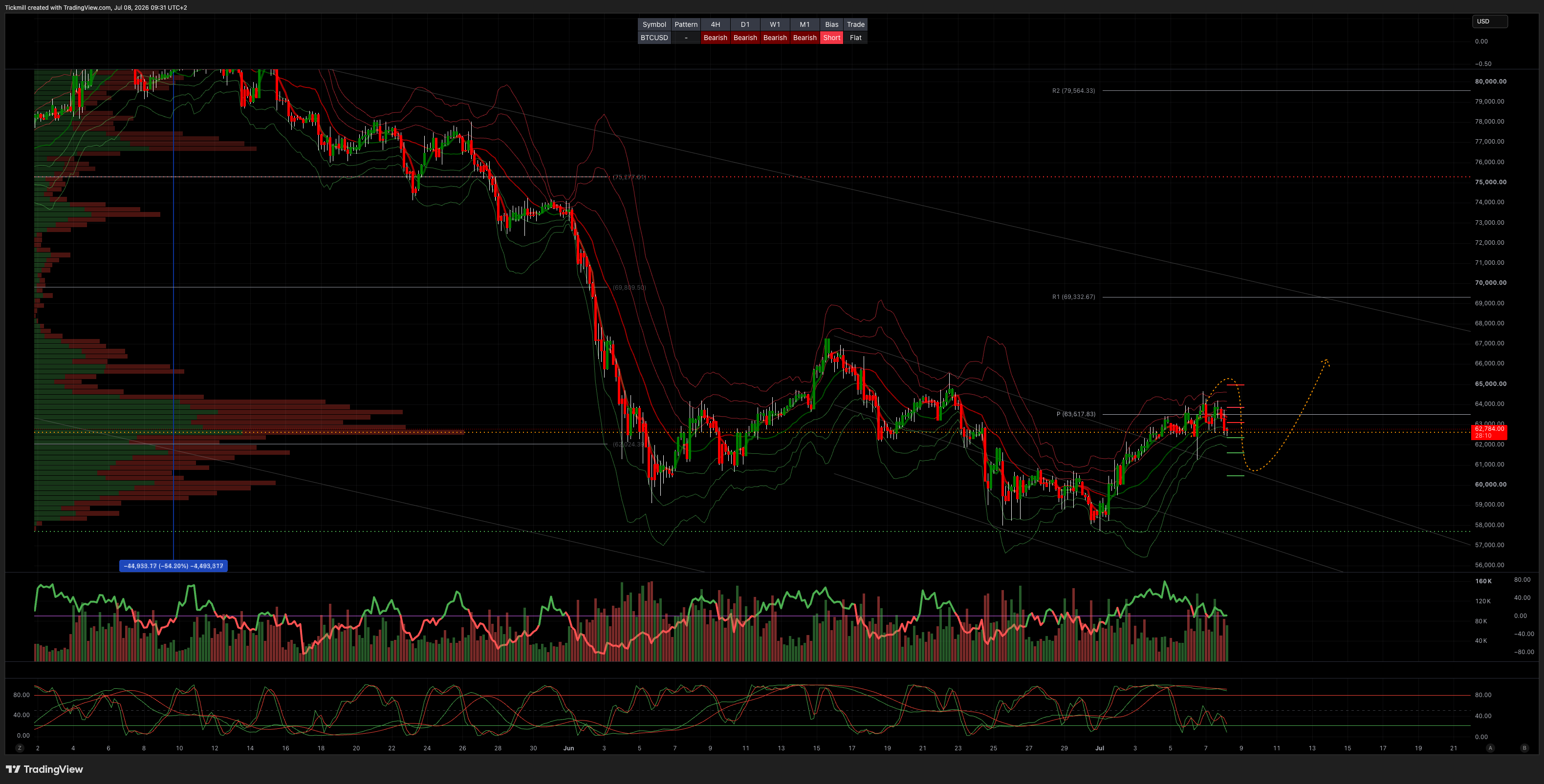Select the Flat trade status cell
This screenshot has height=784, width=1544.
pyautogui.click(x=855, y=38)
